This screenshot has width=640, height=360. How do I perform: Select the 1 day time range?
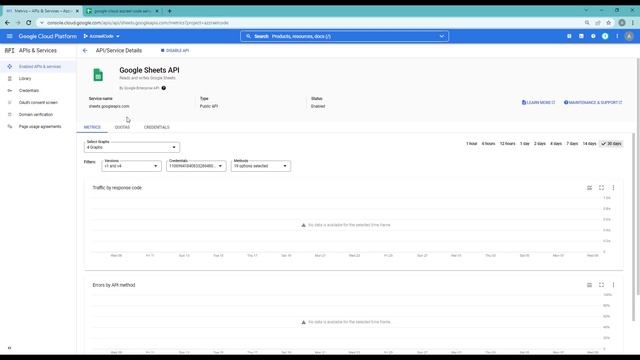point(524,144)
